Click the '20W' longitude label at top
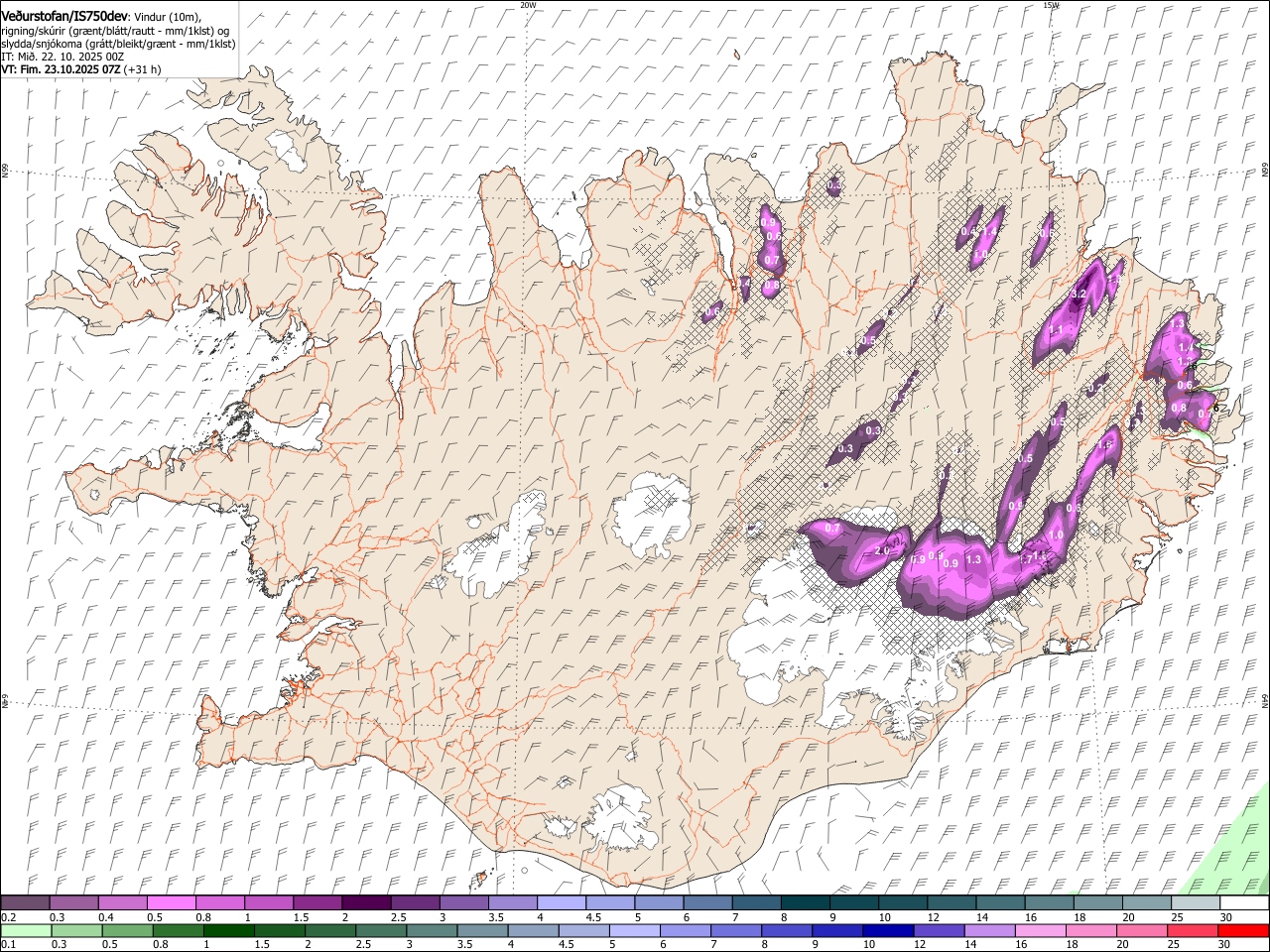The height and width of the screenshot is (952, 1270). 528,5
